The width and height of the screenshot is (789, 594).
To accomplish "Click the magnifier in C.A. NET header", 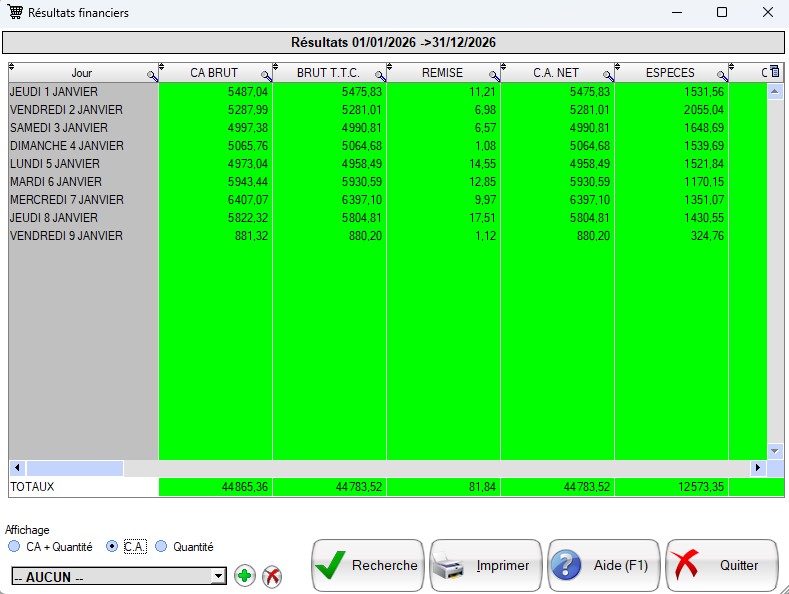I will point(608,75).
